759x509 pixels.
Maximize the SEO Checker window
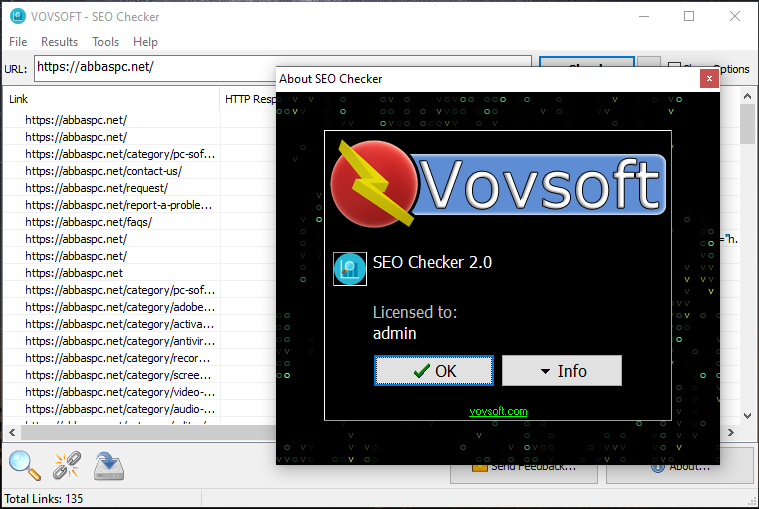pyautogui.click(x=689, y=16)
